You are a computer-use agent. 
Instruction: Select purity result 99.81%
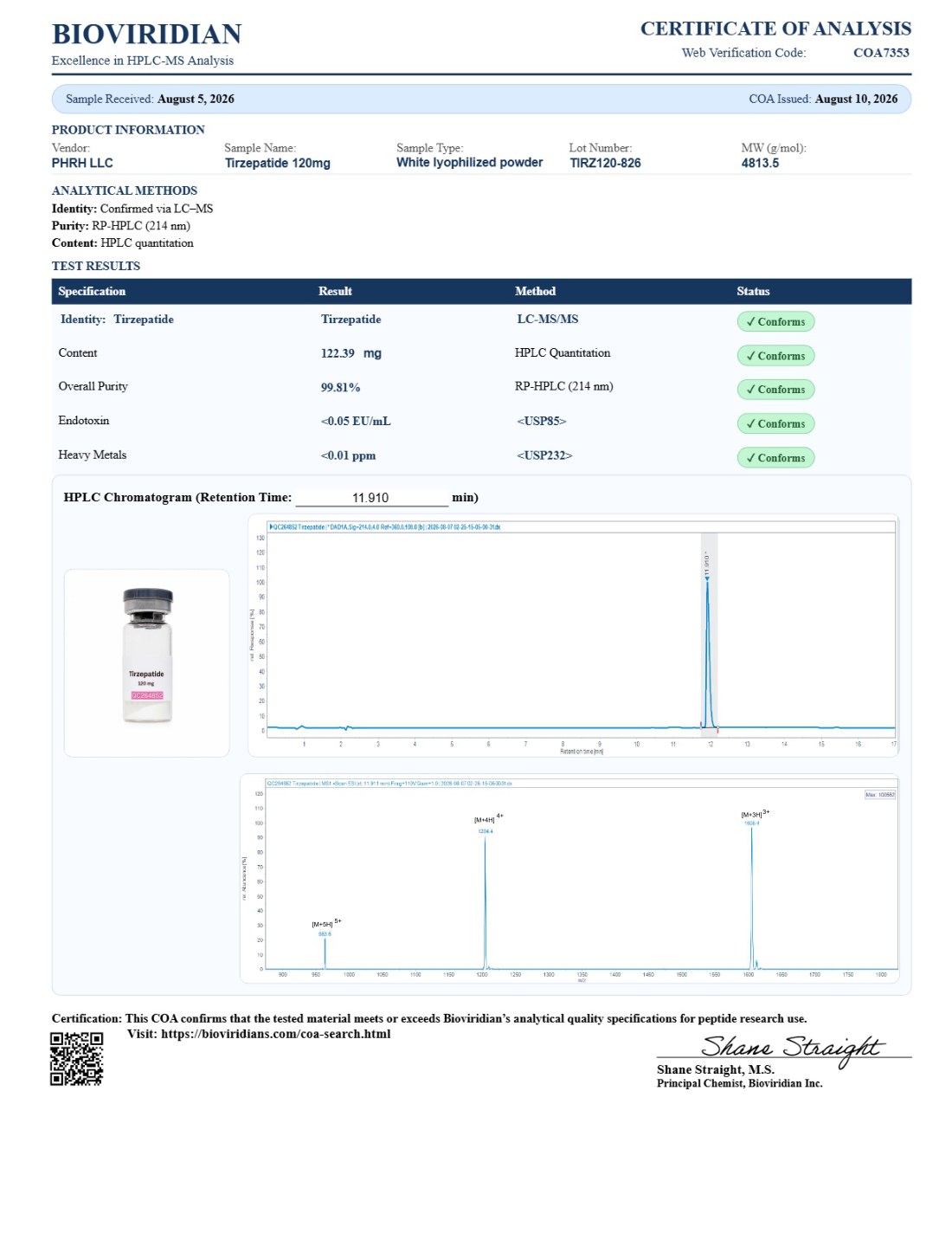click(x=340, y=388)
